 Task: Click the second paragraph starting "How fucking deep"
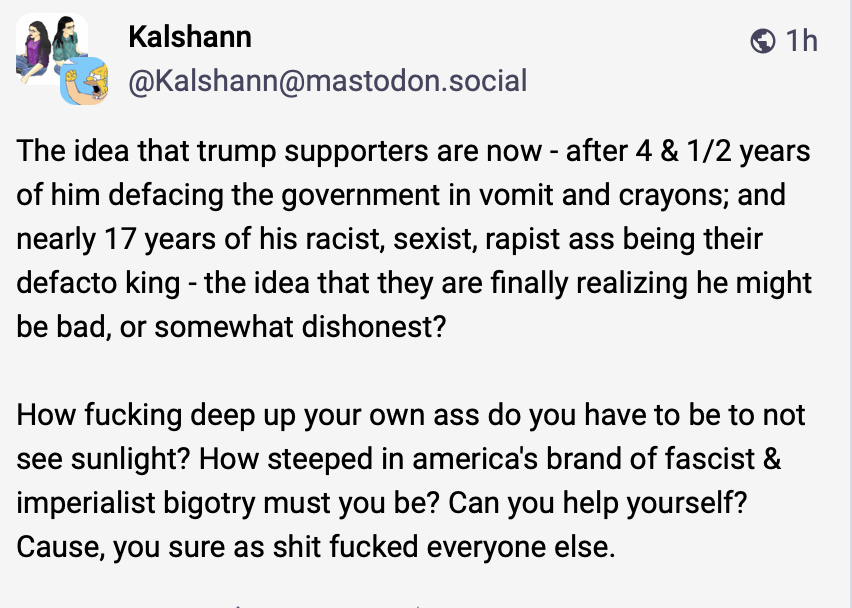click(x=411, y=480)
